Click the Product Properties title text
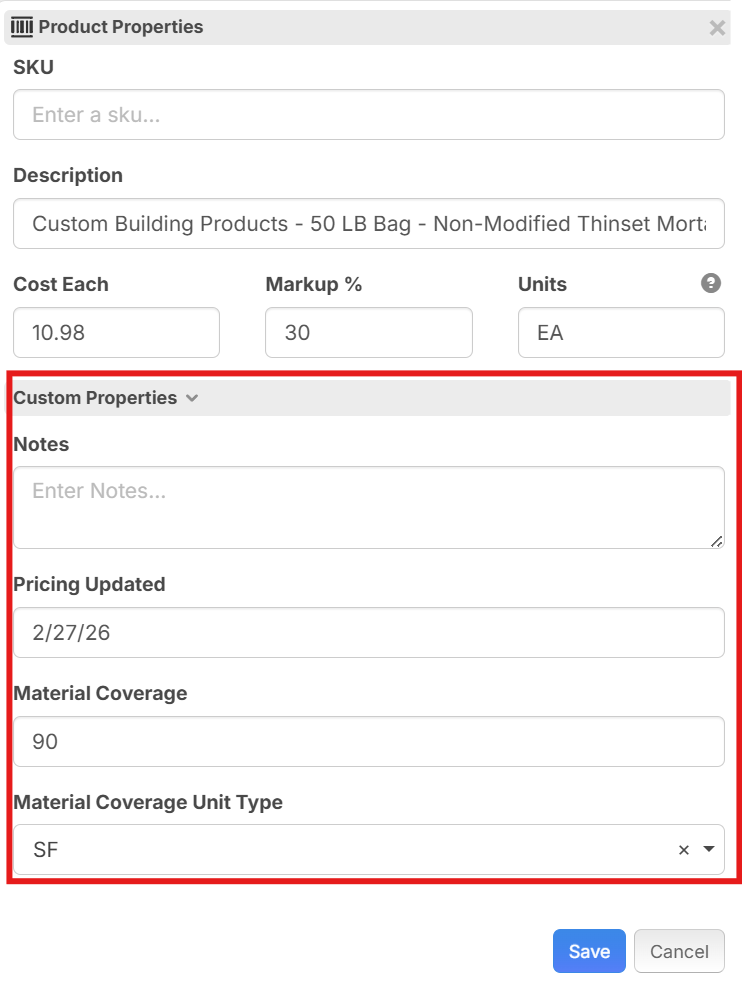 tap(121, 27)
